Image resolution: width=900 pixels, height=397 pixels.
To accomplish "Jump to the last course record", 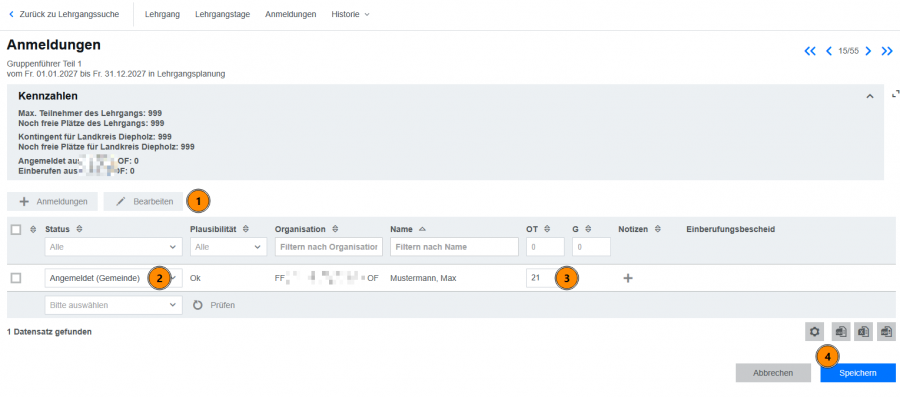I will 887,51.
